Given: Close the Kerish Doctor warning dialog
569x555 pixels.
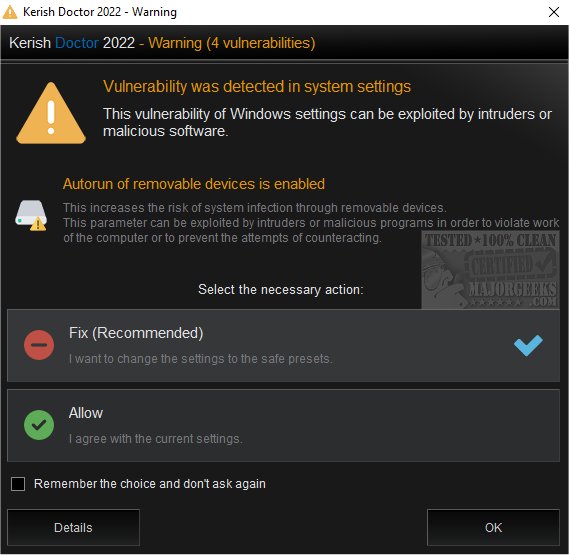Looking at the screenshot, I should 554,12.
